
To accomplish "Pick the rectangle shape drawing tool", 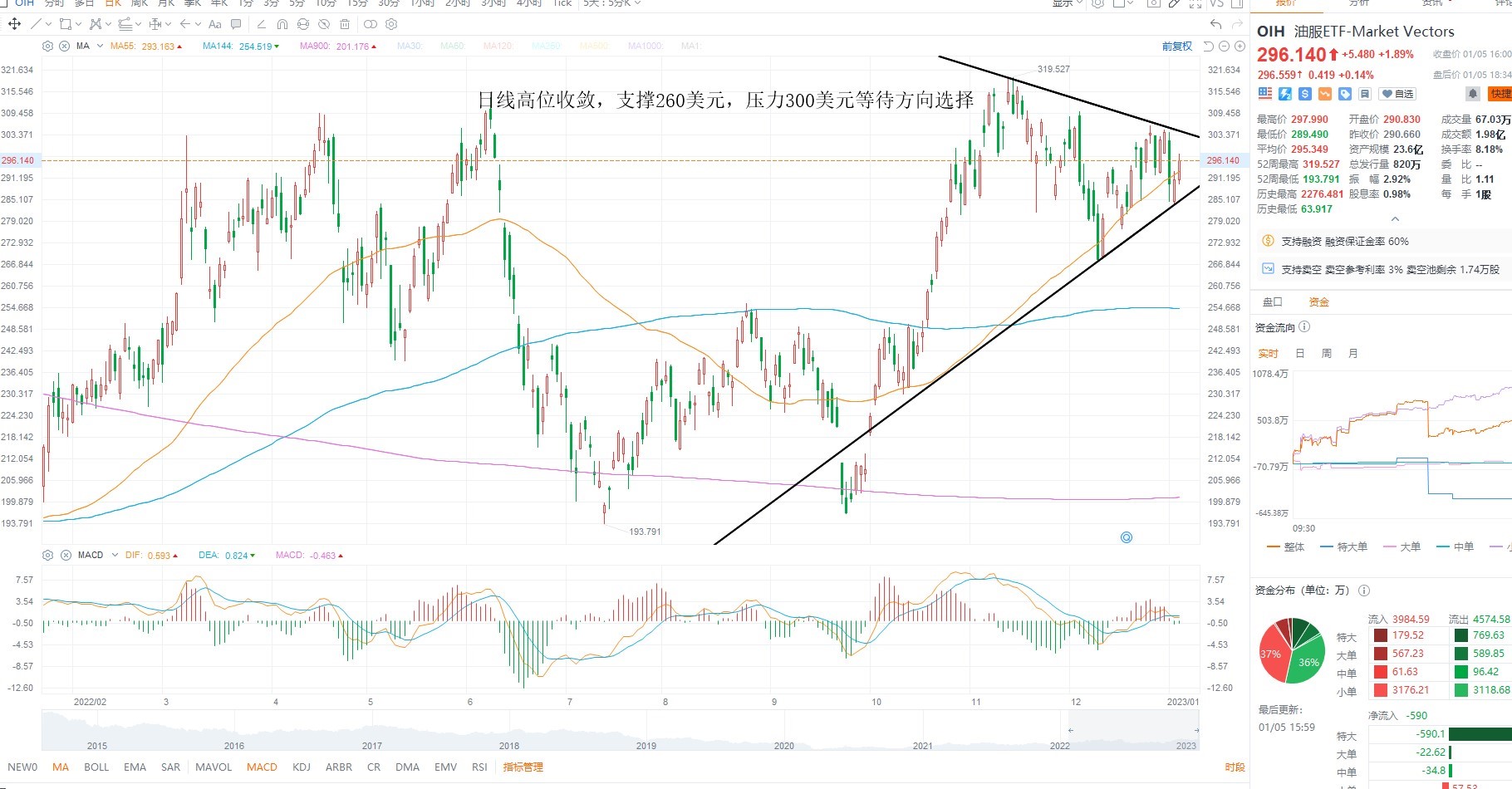I will pos(66,24).
